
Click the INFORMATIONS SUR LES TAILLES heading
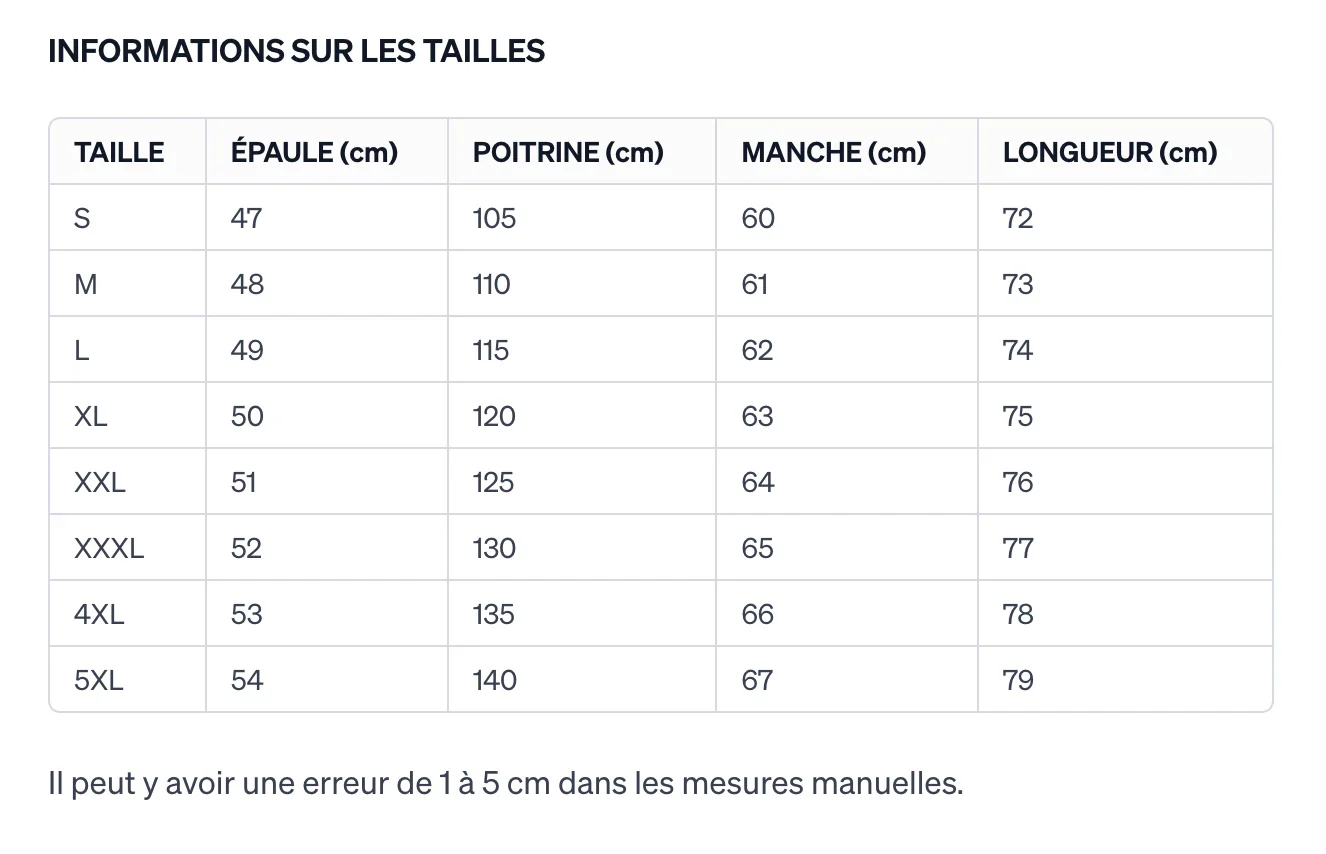pos(297,51)
